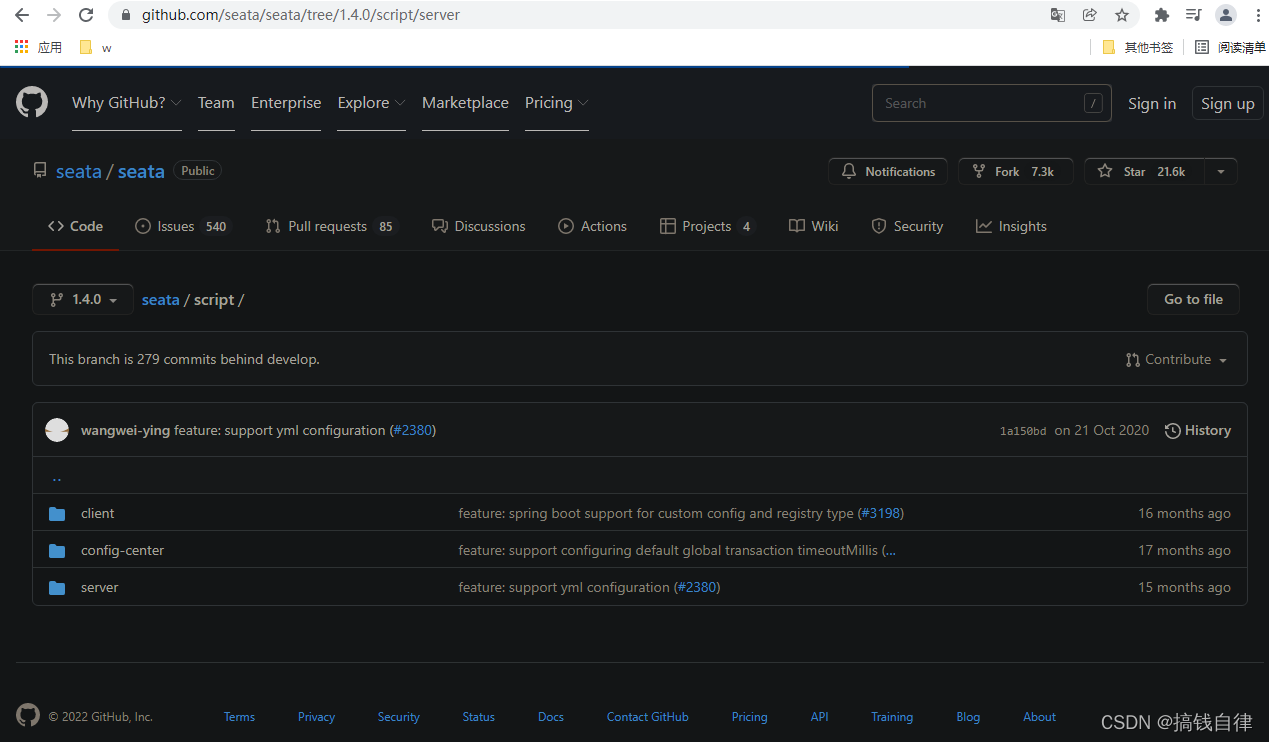Click the Notifications button

tap(888, 172)
